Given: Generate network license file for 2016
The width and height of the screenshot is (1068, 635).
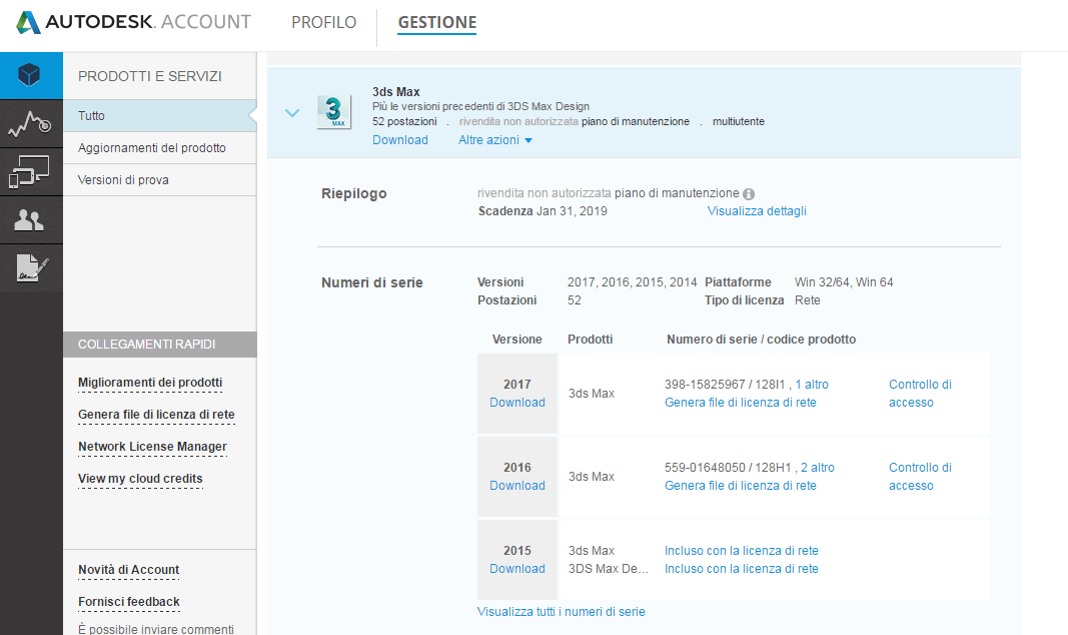Looking at the screenshot, I should [740, 486].
